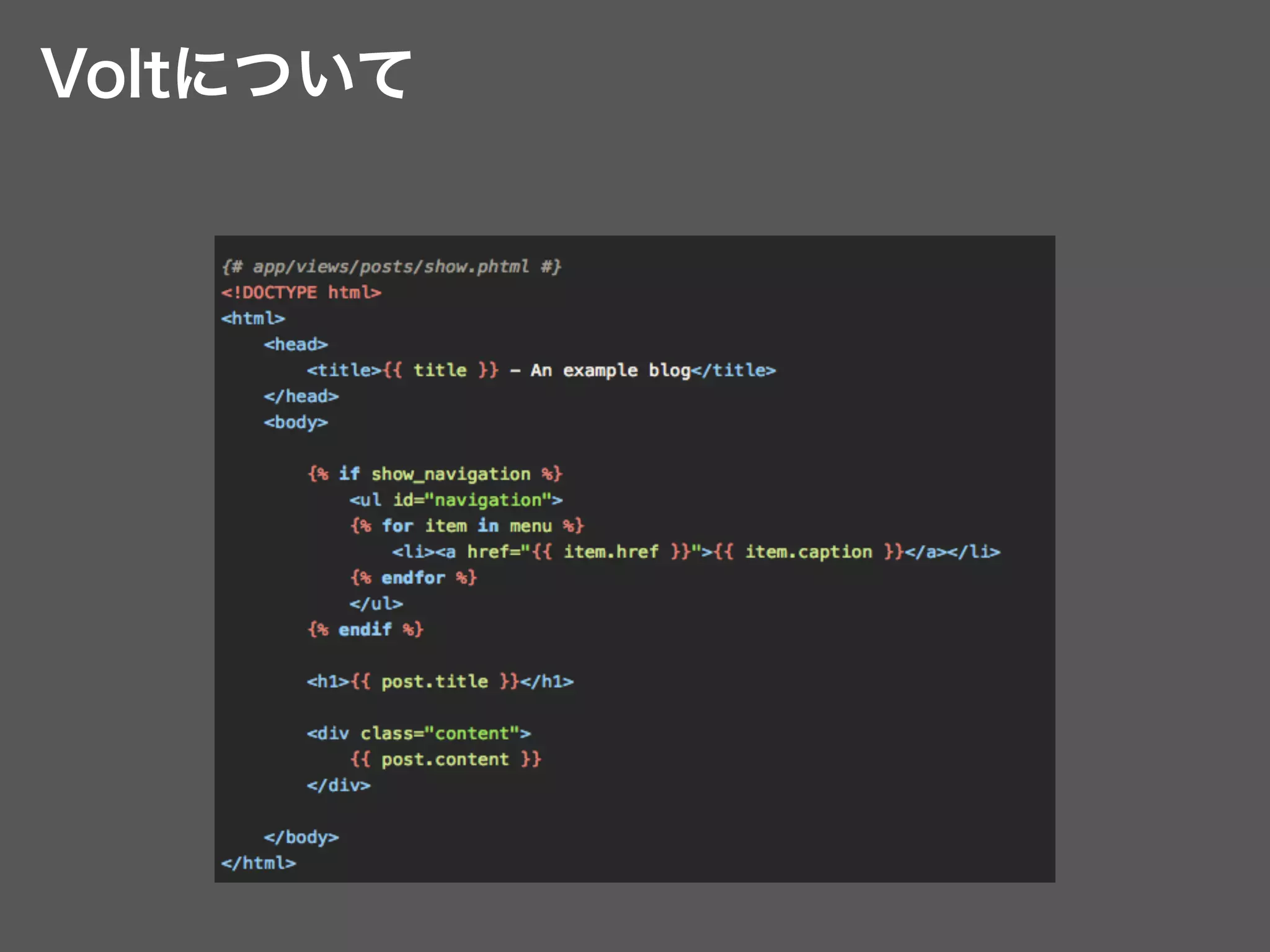
Task: Click the ul id="navigation" line
Action: tap(456, 500)
